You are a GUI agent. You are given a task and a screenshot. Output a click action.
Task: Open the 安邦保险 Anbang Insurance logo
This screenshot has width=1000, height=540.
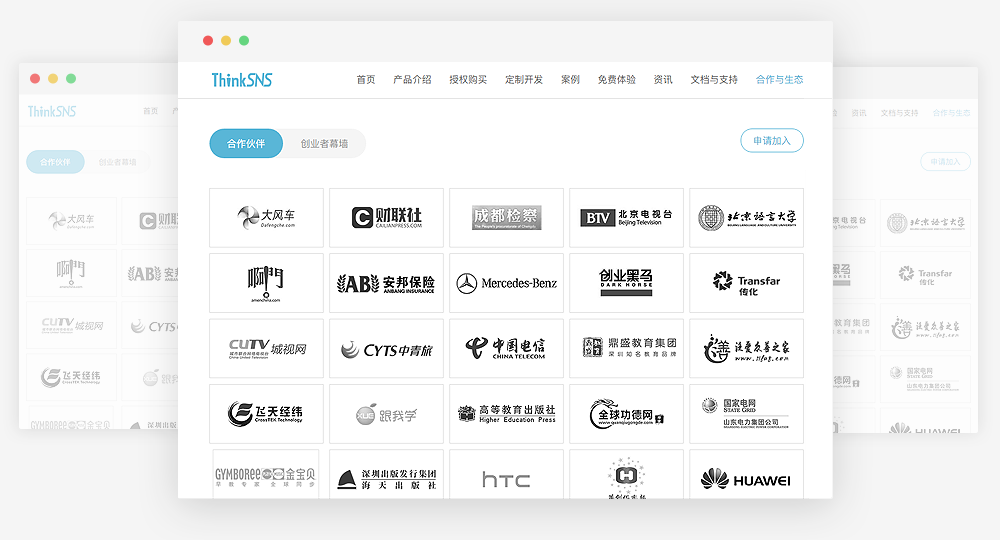coord(386,283)
